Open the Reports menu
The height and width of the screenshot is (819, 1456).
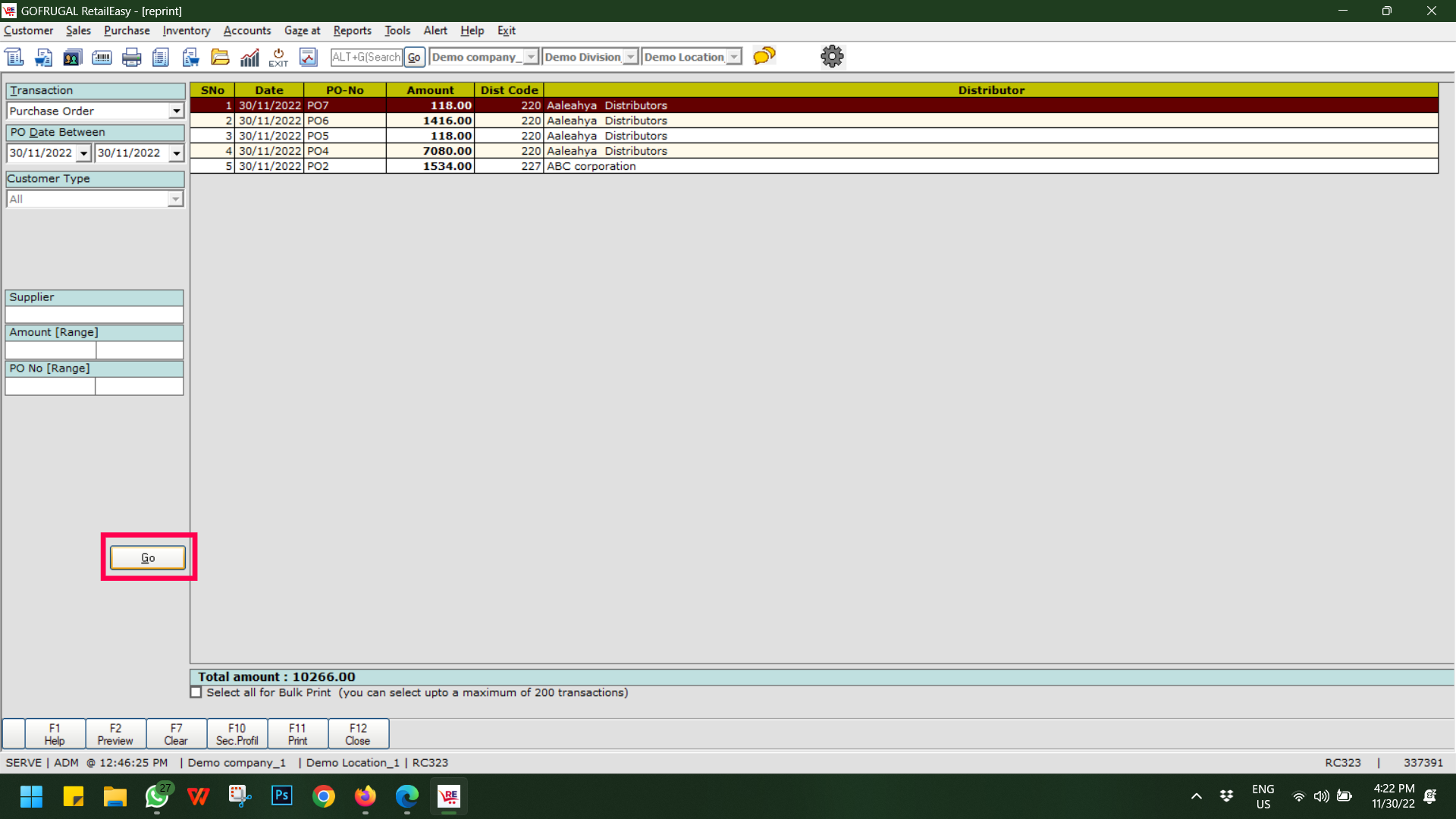click(x=352, y=30)
